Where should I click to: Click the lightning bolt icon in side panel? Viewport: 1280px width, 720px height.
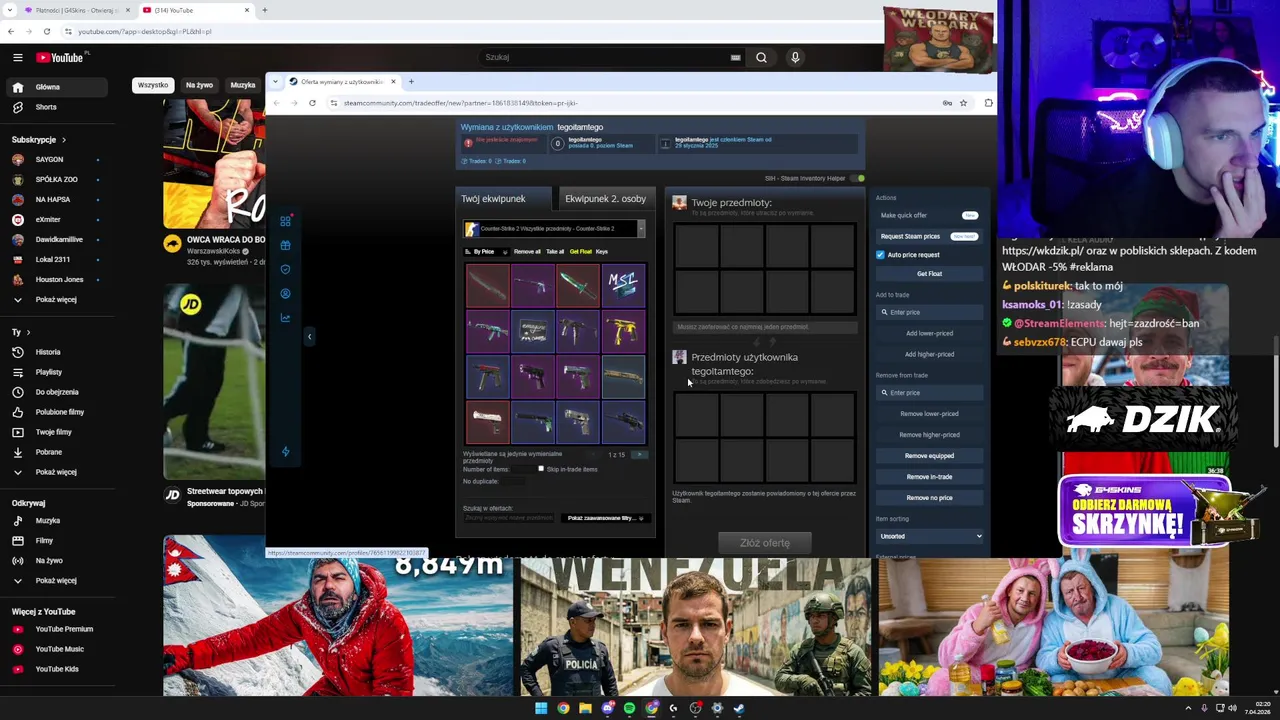285,452
